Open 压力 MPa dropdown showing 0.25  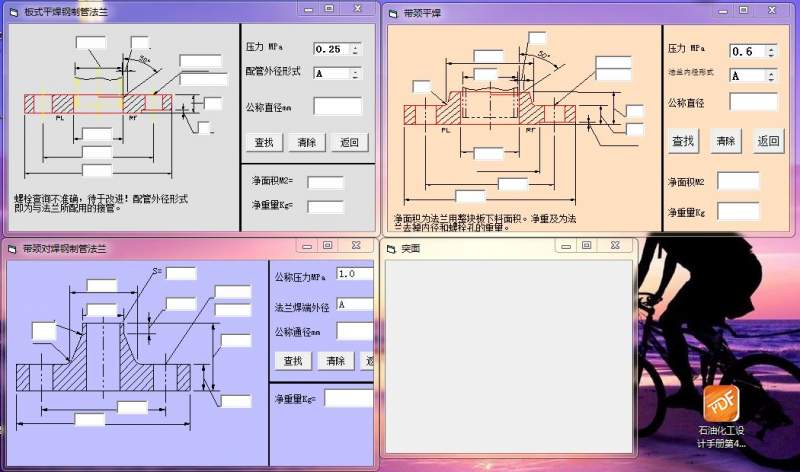coord(355,49)
